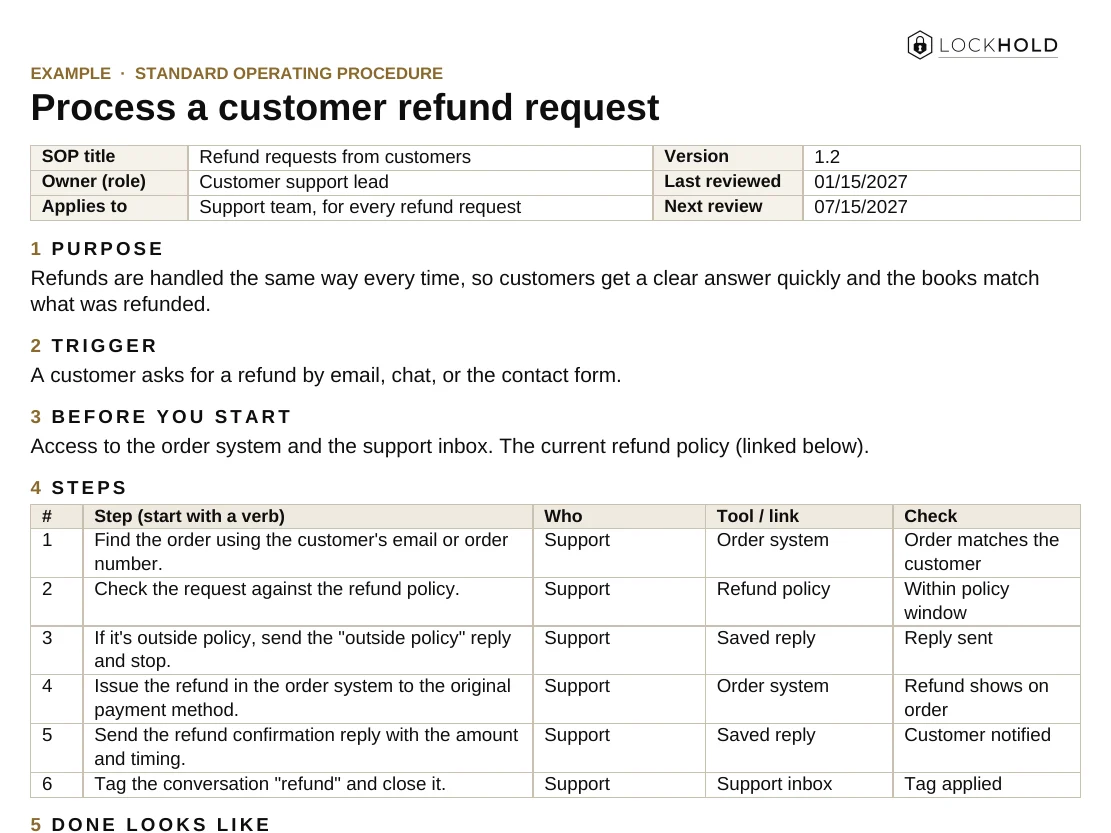Click the 'Owner (role)' label cell
Screen dimensions: 1111x833
(109, 182)
